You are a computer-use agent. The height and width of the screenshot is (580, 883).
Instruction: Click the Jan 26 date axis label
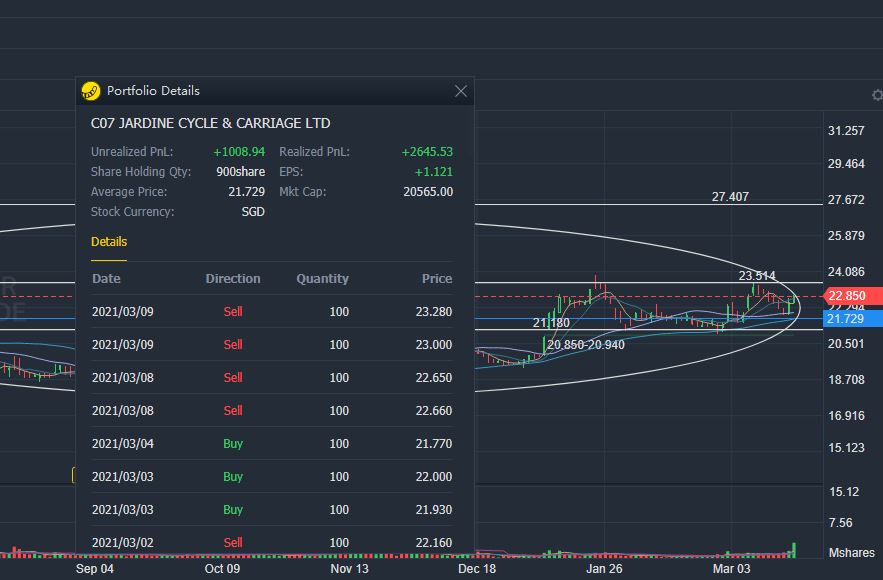click(604, 569)
